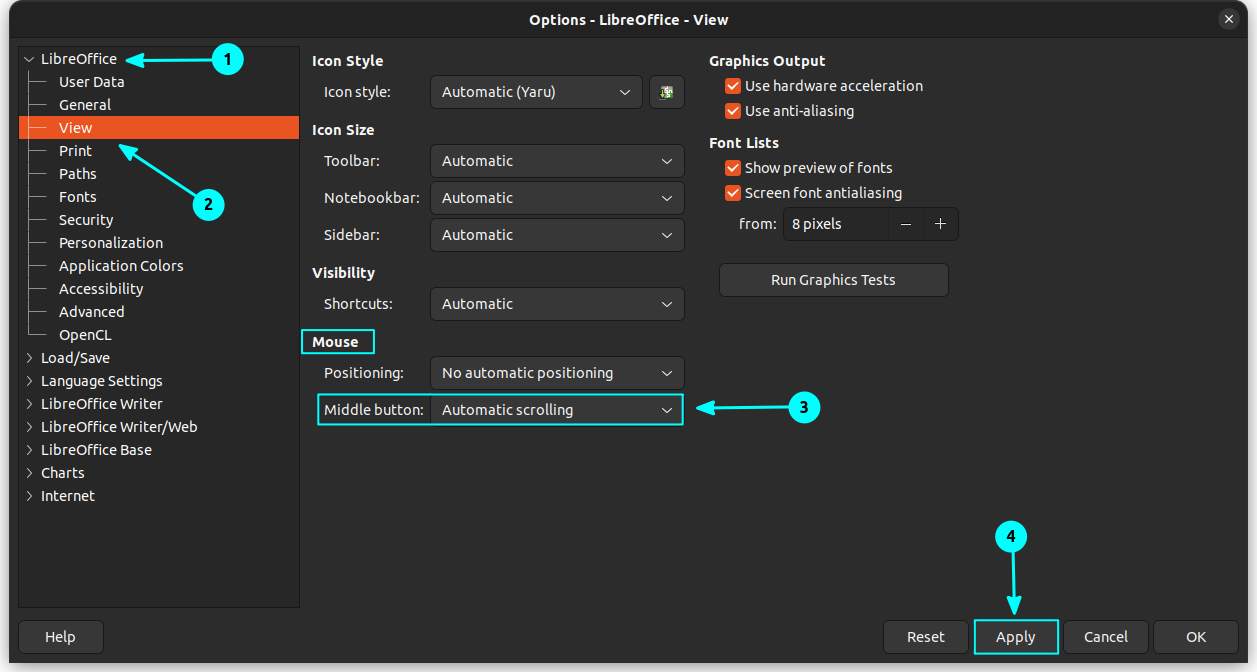Open the Notebookbar icon size dropdown

557,198
